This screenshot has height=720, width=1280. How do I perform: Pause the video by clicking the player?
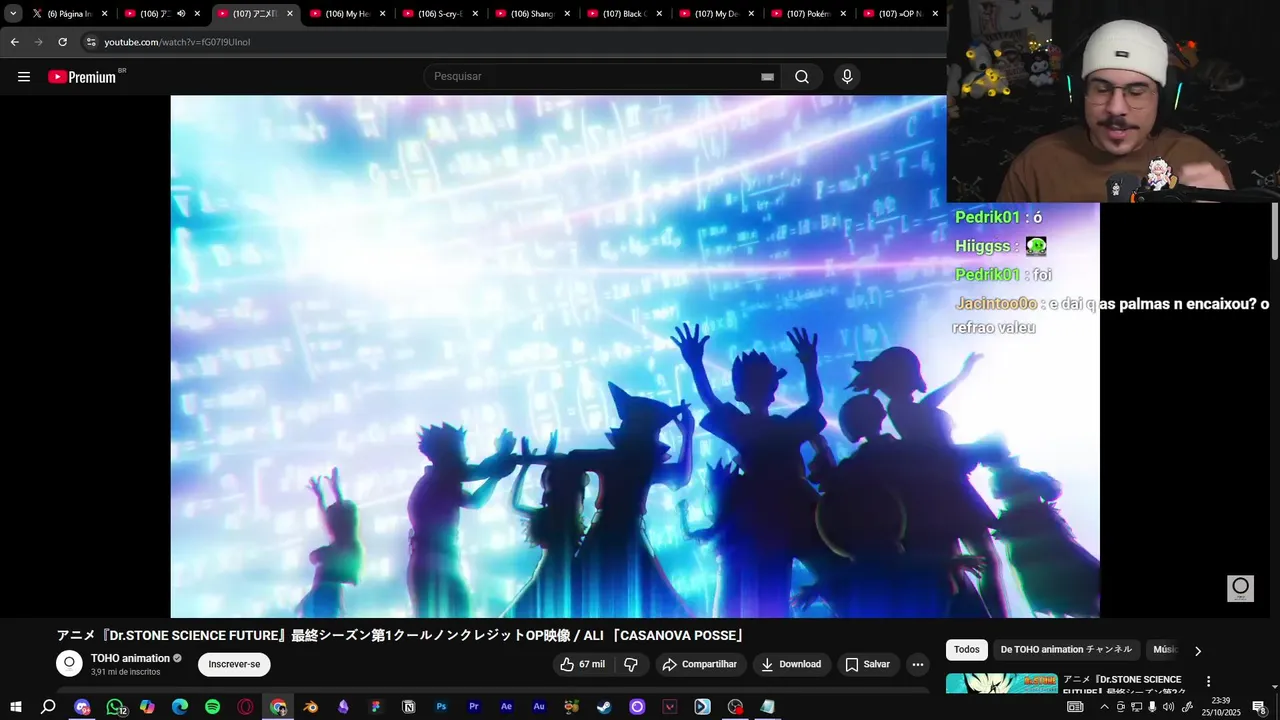(x=635, y=356)
